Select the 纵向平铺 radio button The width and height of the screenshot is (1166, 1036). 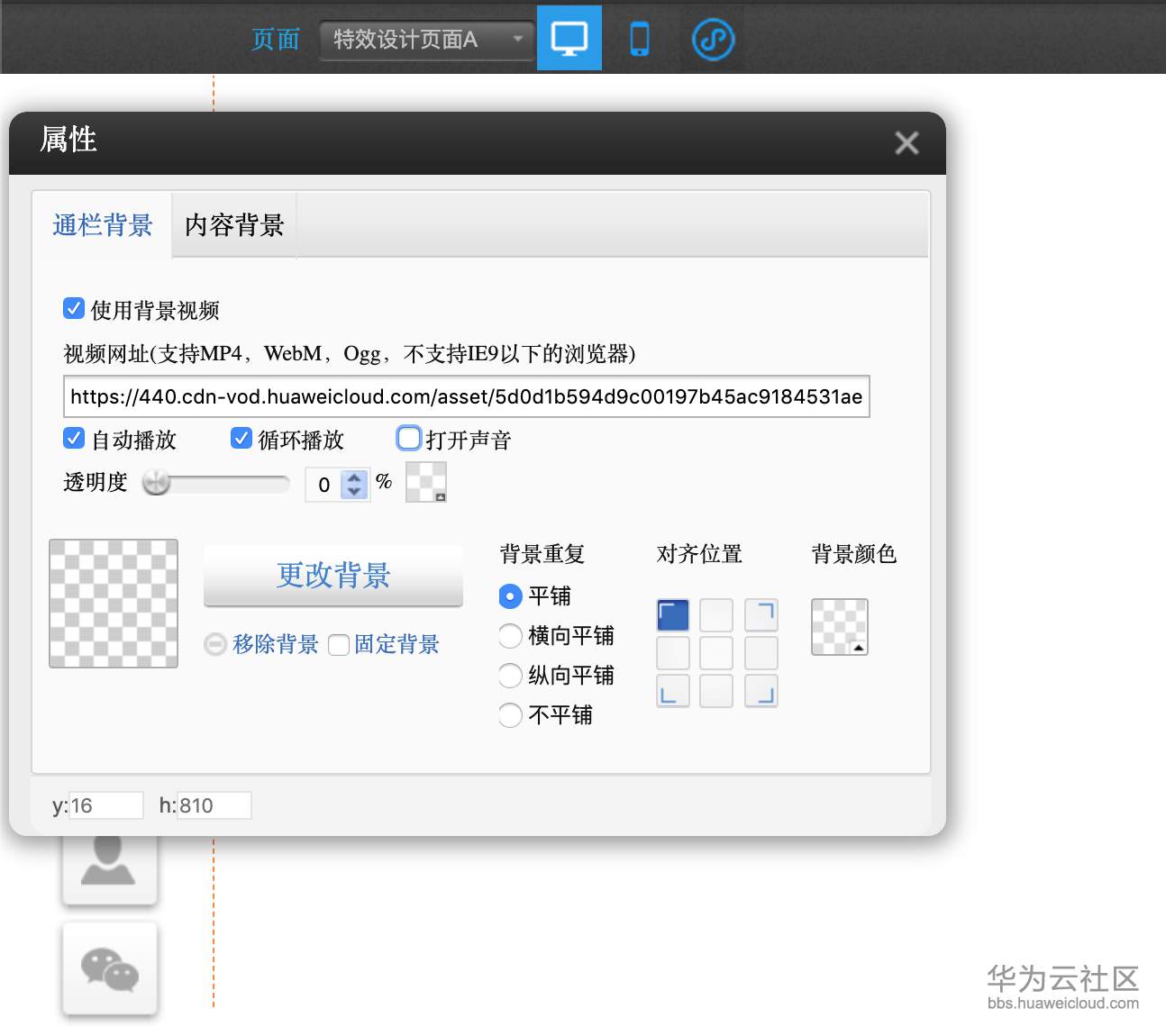pos(510,676)
